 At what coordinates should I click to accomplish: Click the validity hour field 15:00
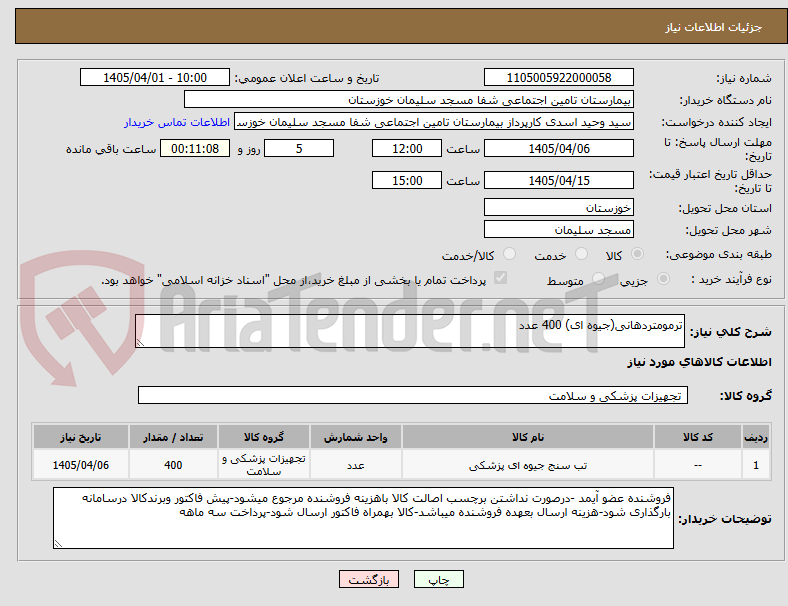tap(407, 180)
